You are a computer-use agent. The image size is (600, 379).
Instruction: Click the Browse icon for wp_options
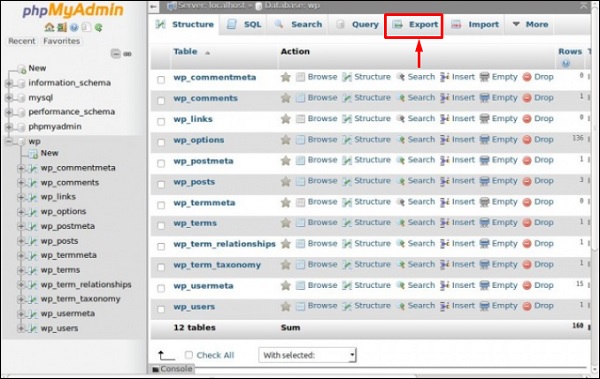(300, 140)
